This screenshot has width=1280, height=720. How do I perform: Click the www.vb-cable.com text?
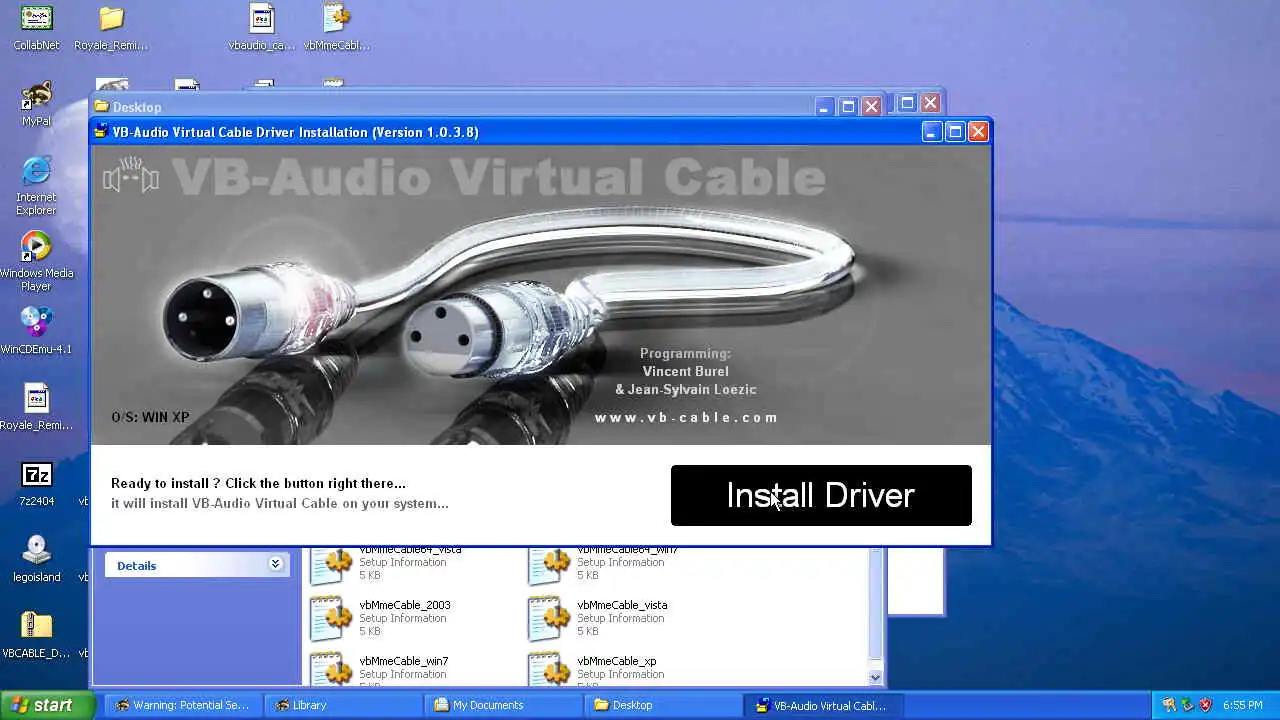coord(686,418)
